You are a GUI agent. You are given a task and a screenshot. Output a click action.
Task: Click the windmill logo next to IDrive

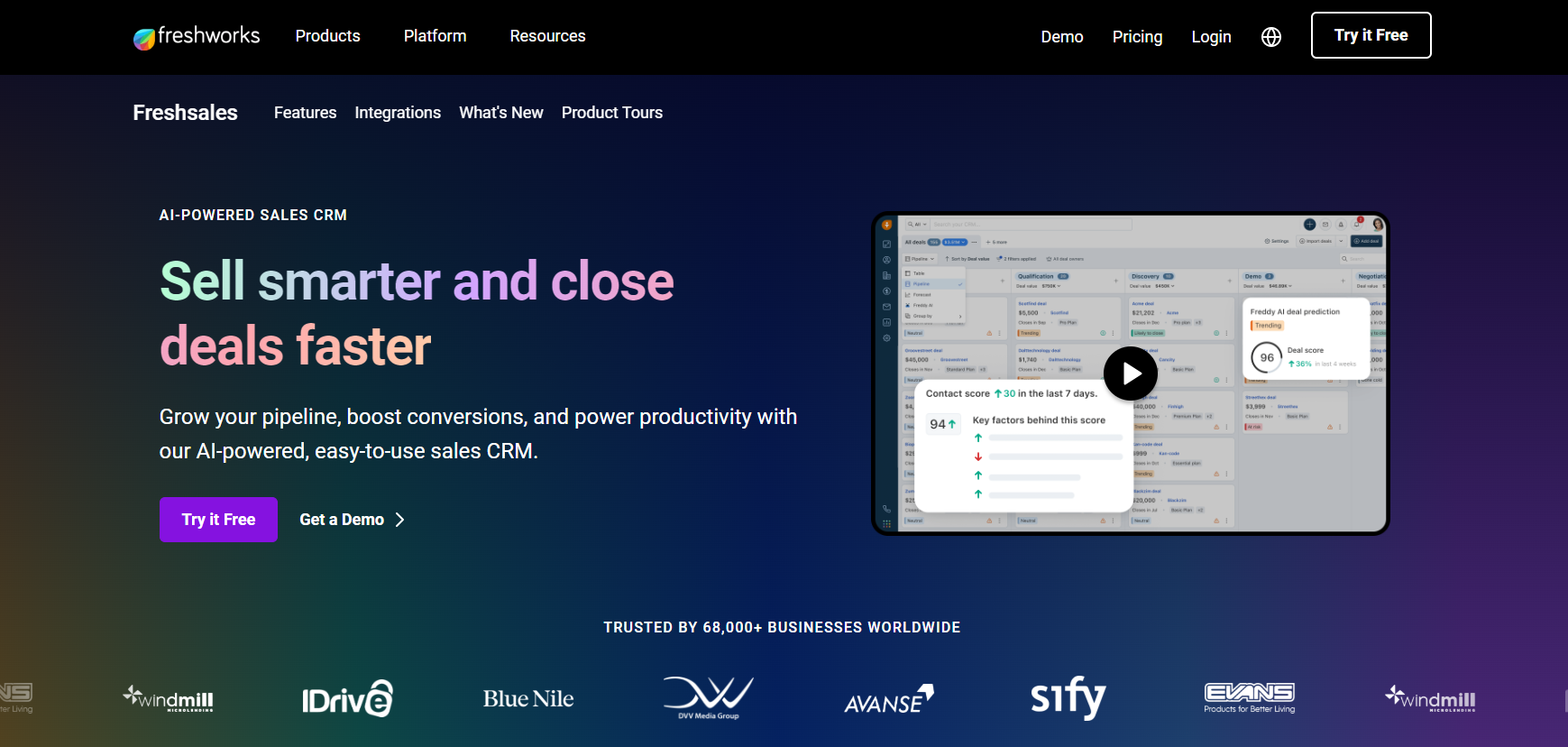(169, 698)
